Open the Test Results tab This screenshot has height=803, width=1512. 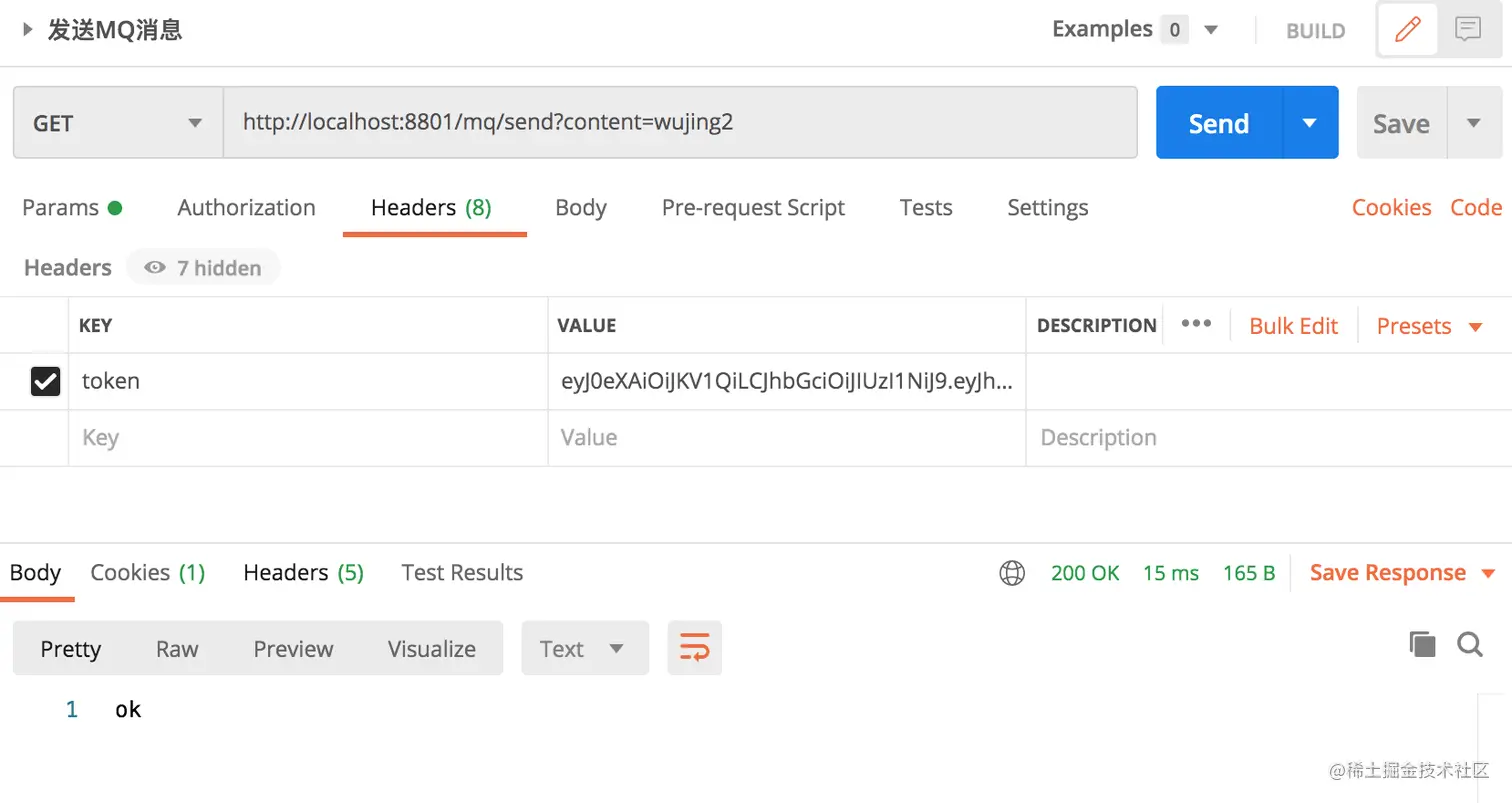coord(462,573)
